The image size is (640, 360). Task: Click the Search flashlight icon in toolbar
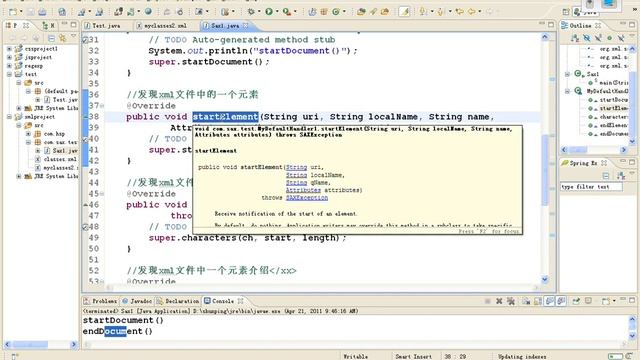373,12
